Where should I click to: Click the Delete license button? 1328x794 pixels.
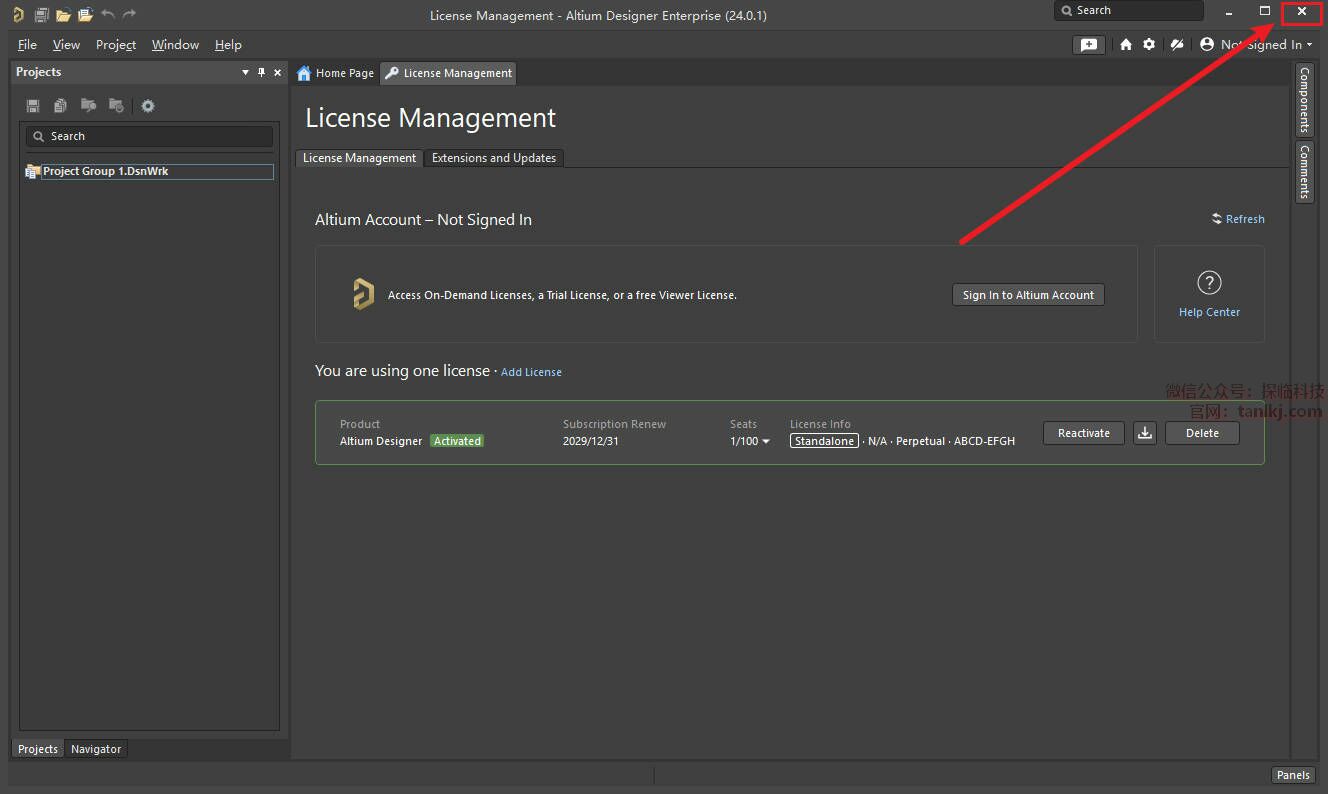[x=1202, y=433]
